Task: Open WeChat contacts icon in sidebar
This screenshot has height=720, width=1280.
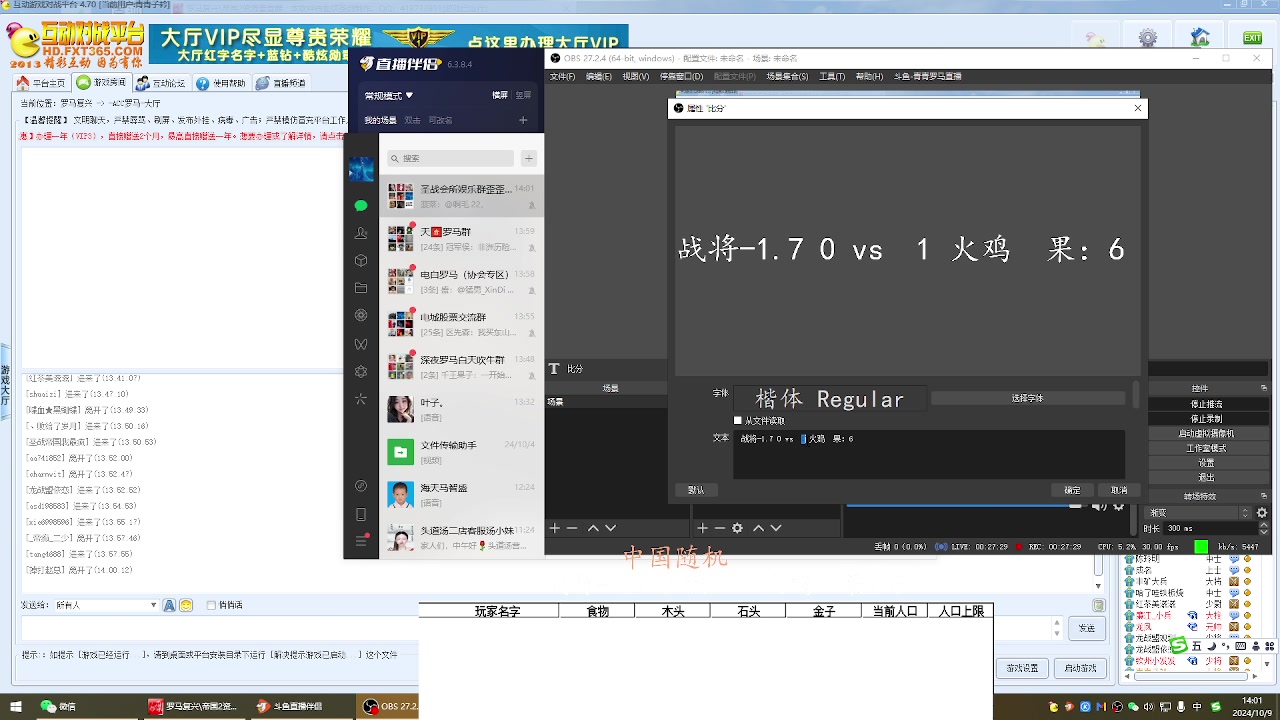Action: pyautogui.click(x=361, y=233)
